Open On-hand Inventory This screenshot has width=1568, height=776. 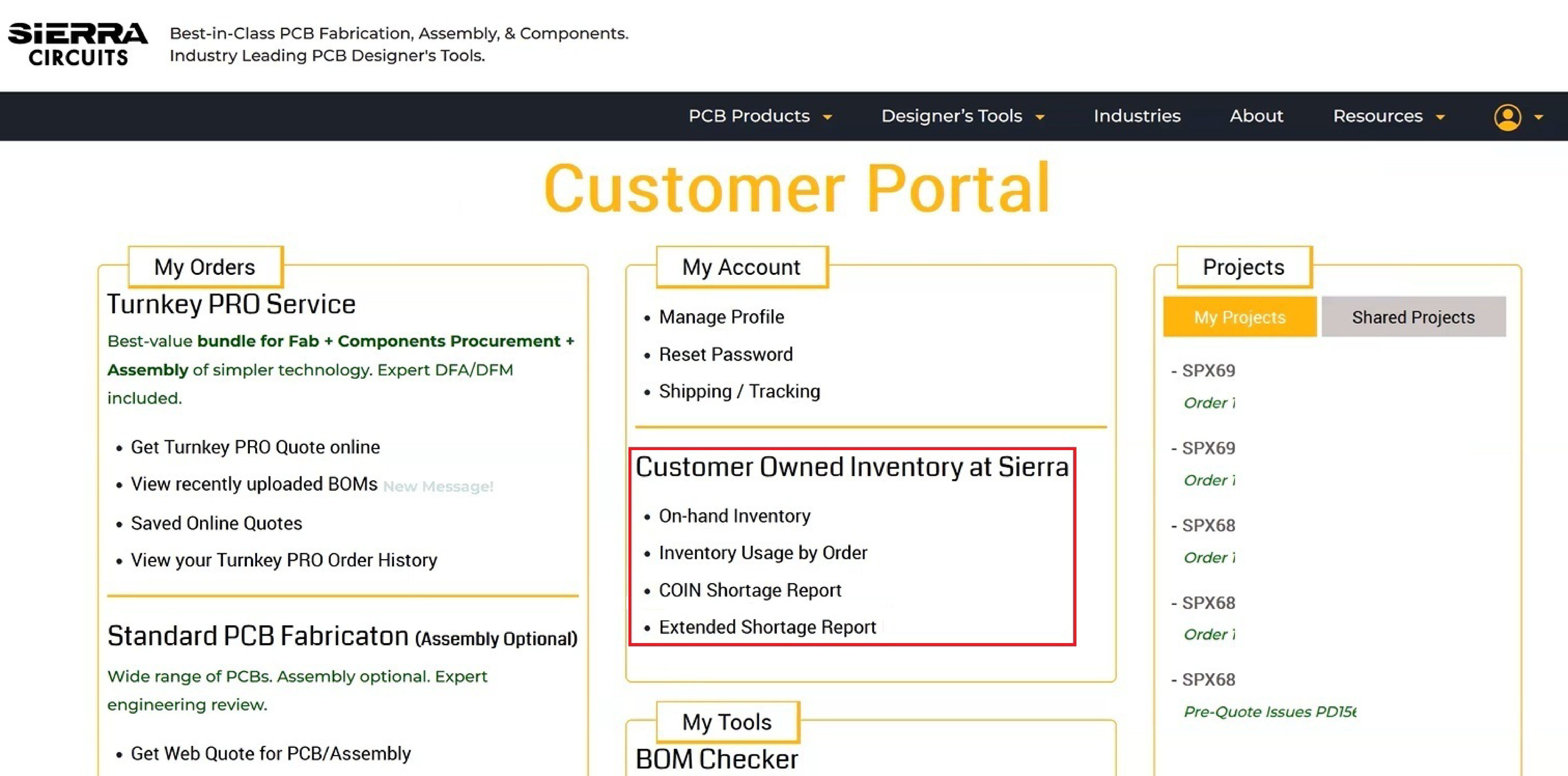click(x=735, y=516)
